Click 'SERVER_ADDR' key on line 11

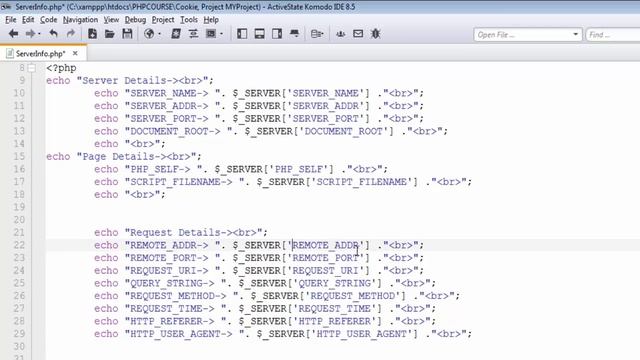326,106
